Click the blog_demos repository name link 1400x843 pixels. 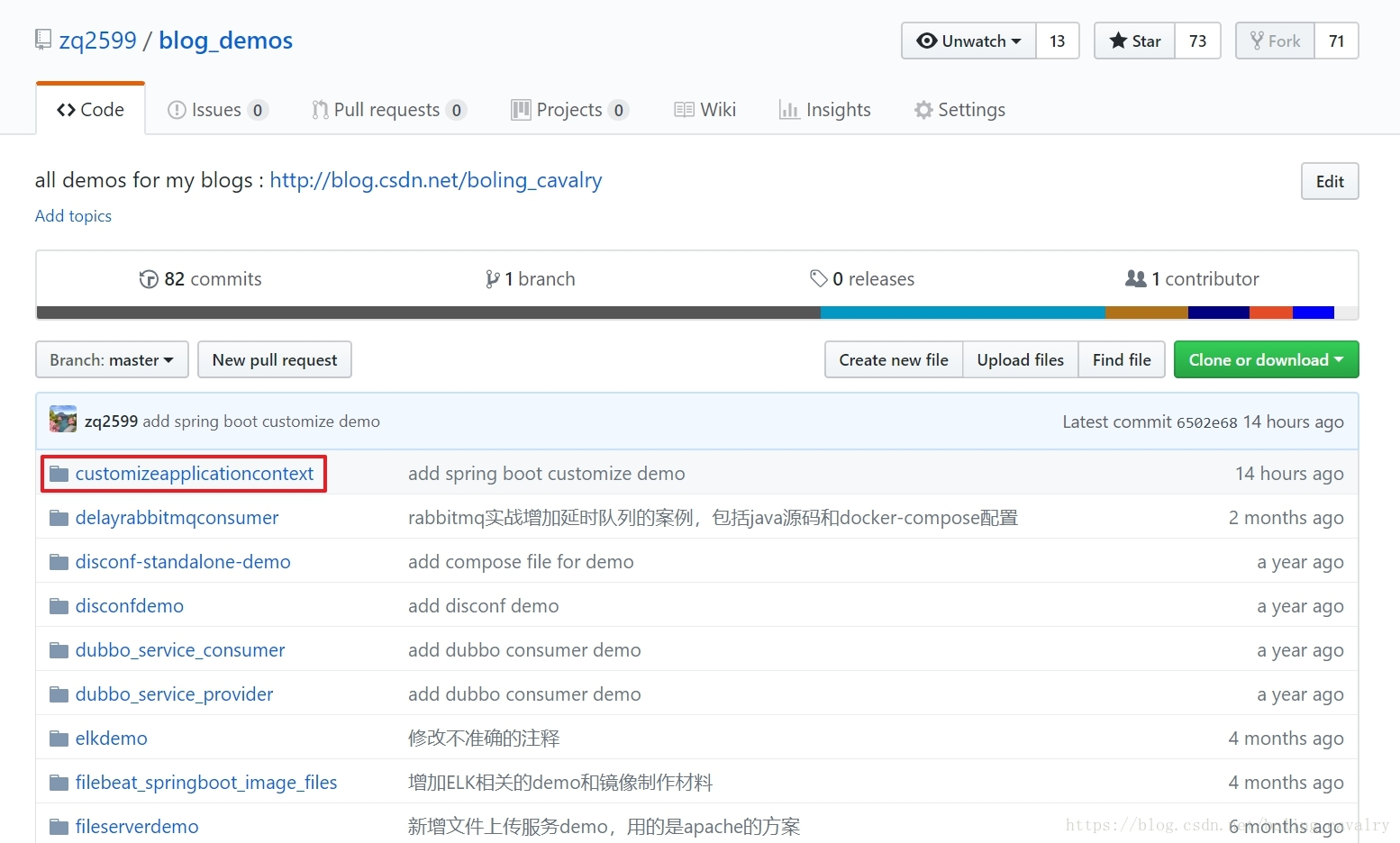click(225, 41)
